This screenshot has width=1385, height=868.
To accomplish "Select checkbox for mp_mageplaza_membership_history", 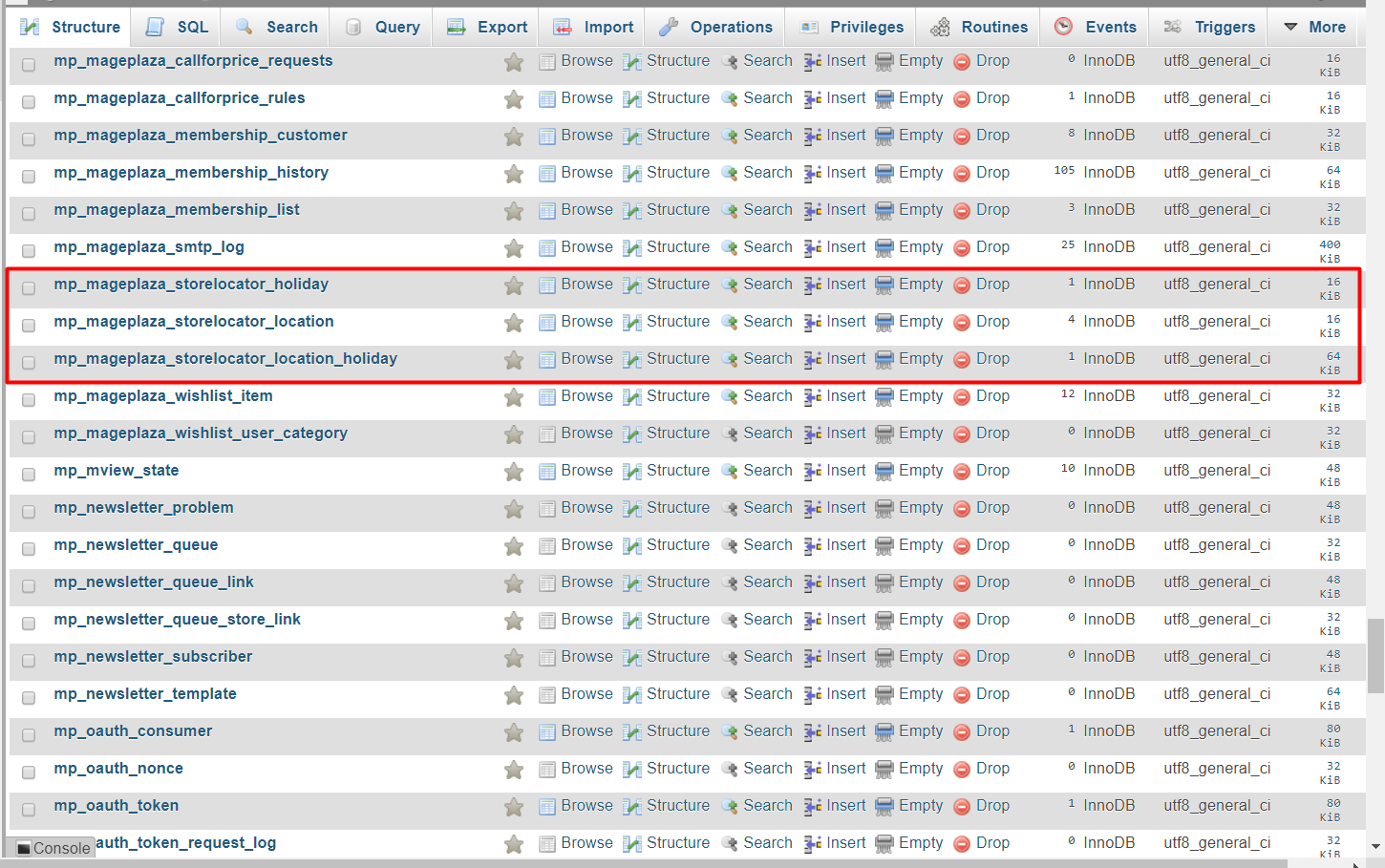I will coord(29,177).
